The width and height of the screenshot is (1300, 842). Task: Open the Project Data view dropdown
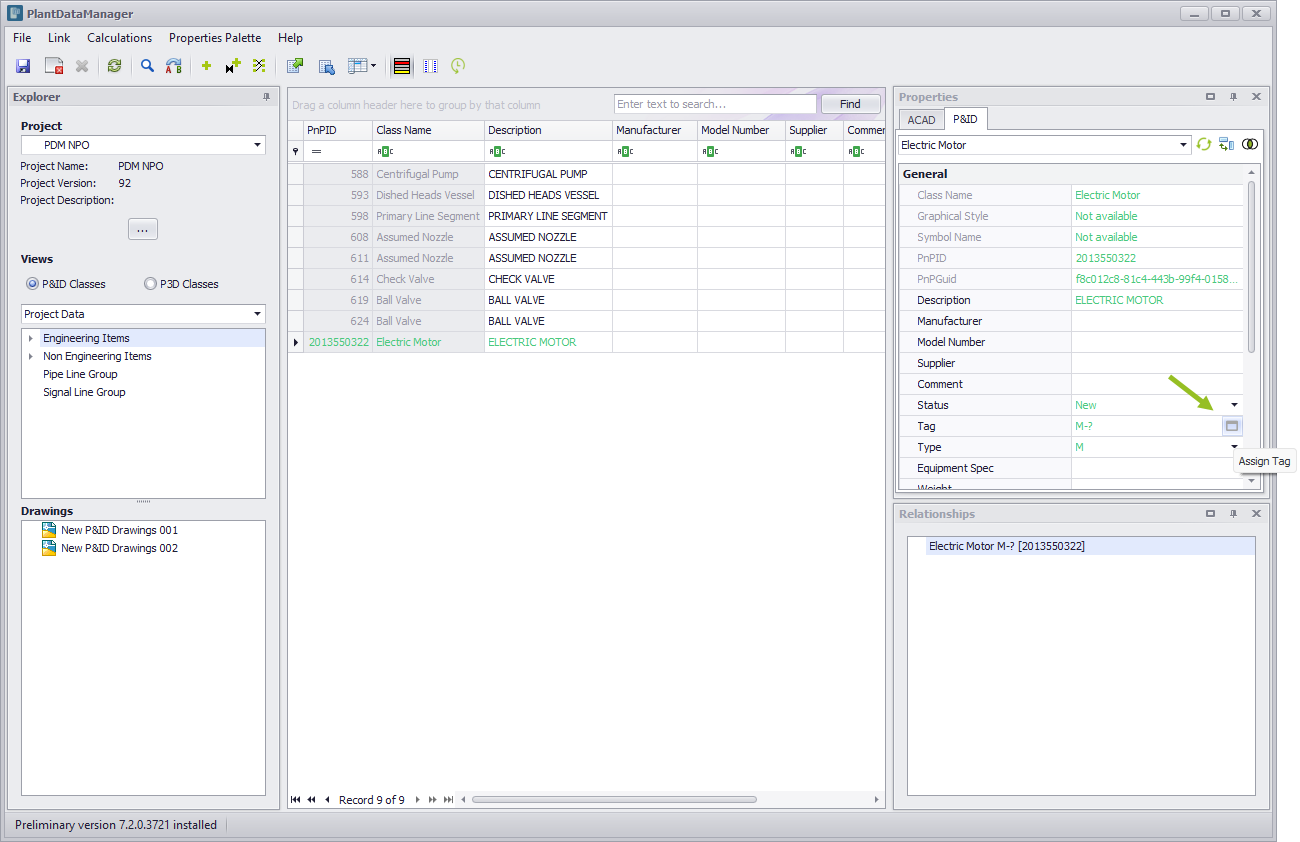(257, 314)
